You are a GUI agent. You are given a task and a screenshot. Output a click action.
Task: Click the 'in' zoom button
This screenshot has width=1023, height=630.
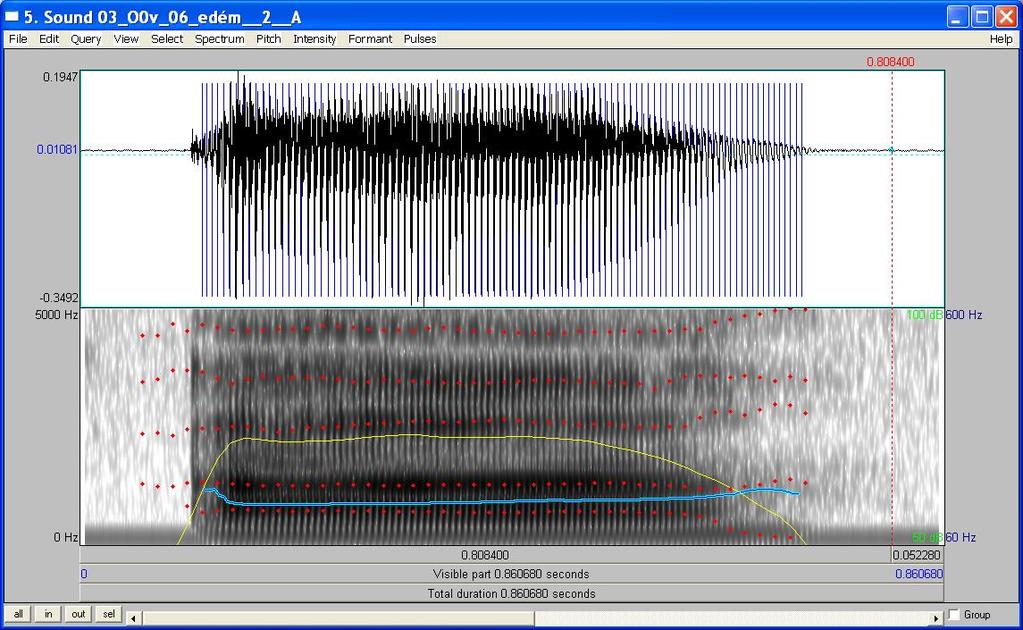[x=48, y=614]
